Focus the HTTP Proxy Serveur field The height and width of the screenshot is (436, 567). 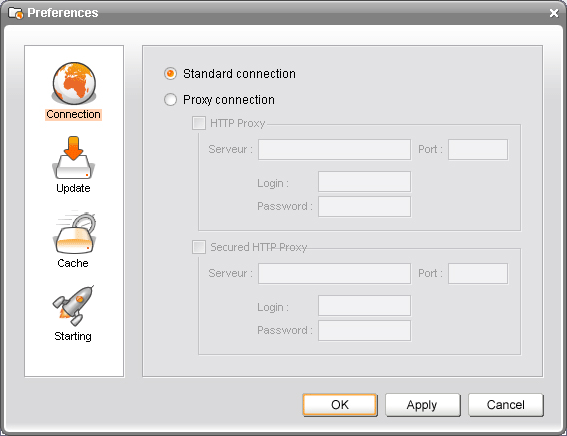334,149
